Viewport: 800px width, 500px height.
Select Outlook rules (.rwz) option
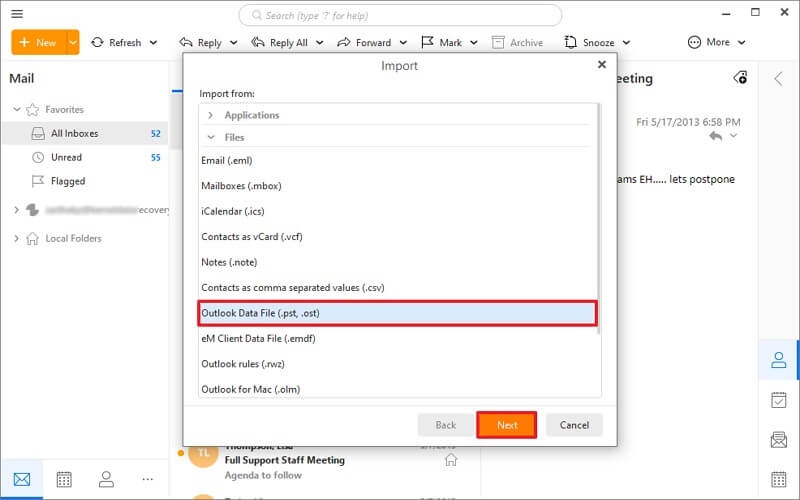398,364
